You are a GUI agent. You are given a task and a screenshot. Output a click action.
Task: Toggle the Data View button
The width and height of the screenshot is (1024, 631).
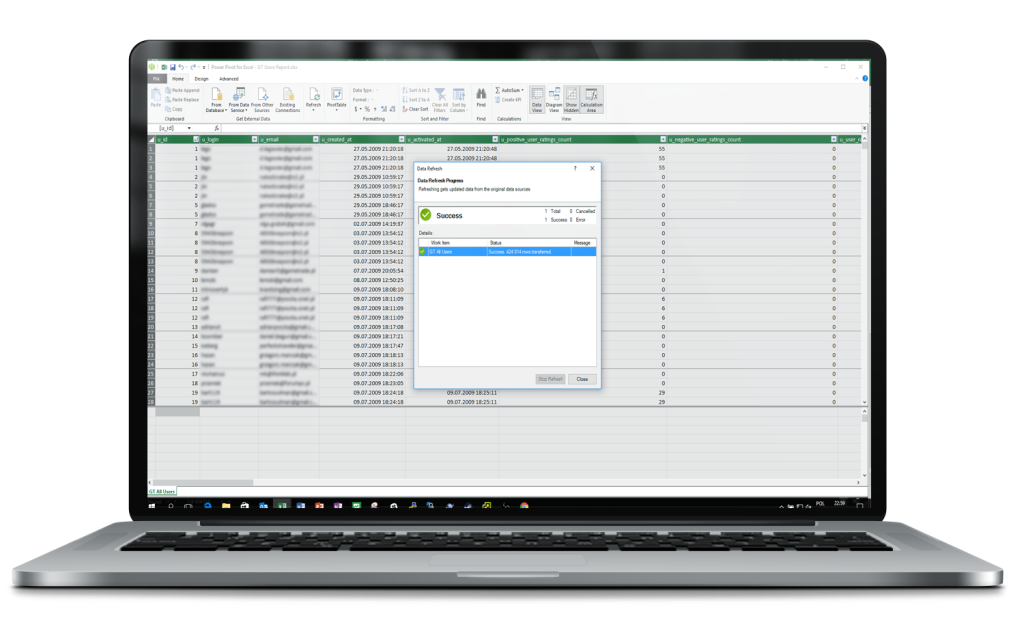pyautogui.click(x=537, y=96)
